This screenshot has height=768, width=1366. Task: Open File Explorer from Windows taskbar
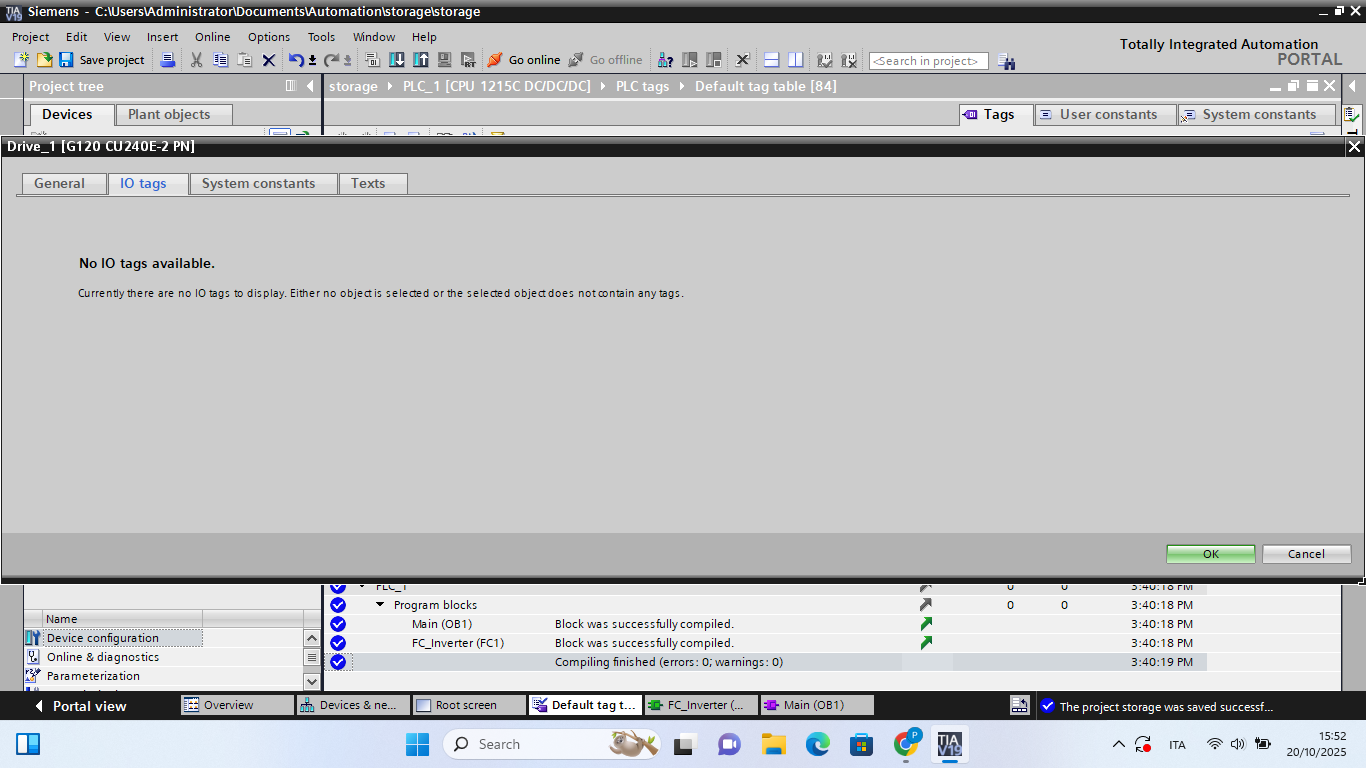[773, 744]
